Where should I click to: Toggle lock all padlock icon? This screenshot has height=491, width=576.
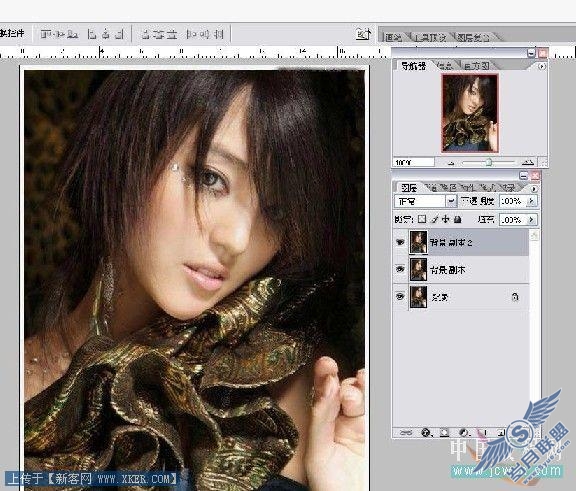point(457,219)
